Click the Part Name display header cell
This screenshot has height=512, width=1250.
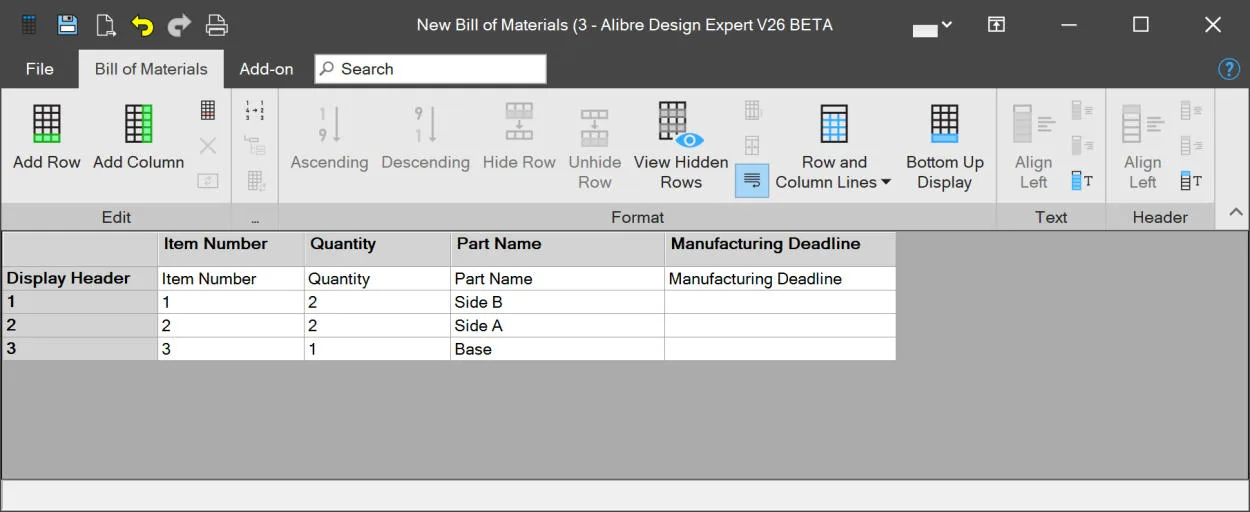click(557, 278)
